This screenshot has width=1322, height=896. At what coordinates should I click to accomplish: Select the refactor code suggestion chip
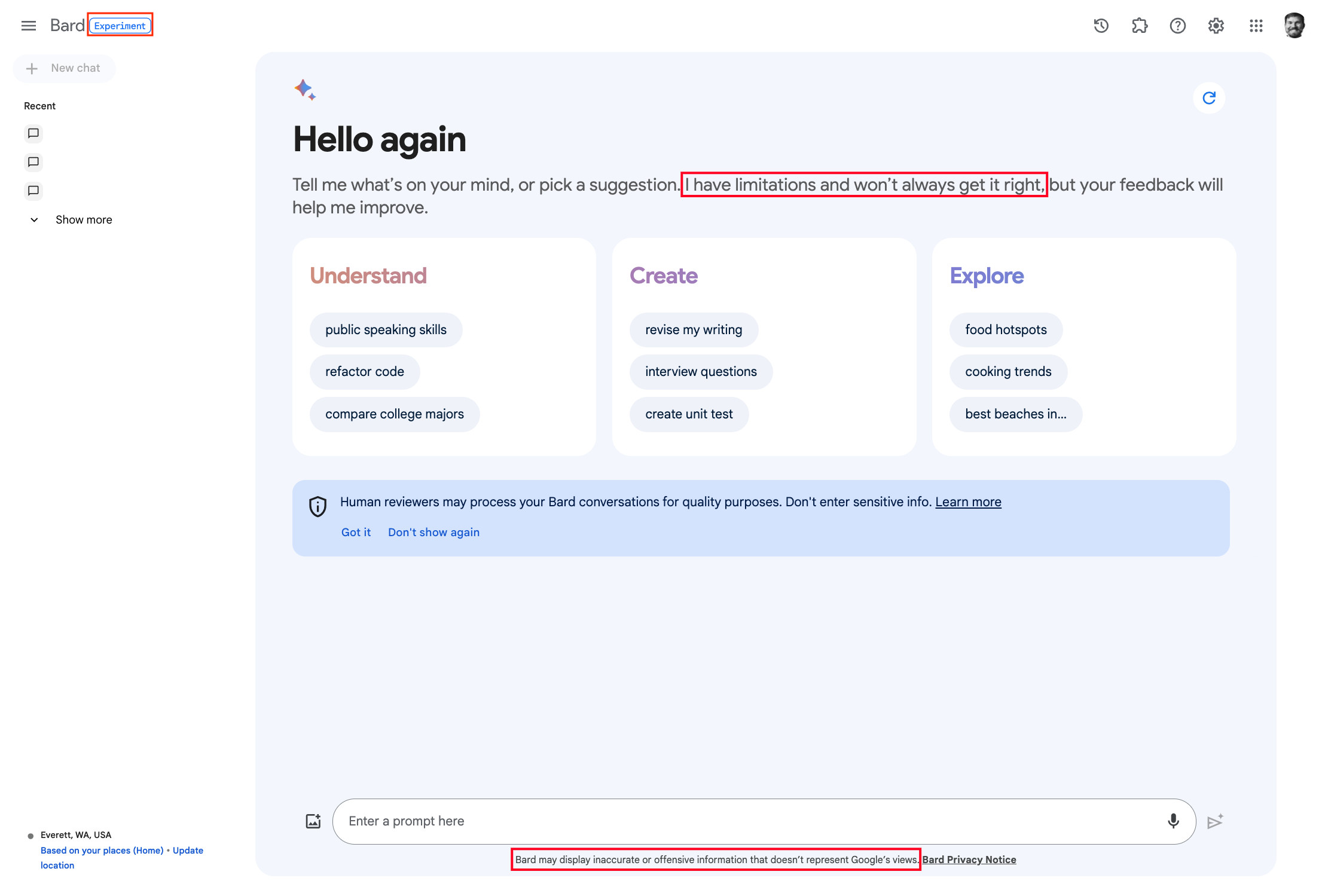tap(364, 372)
